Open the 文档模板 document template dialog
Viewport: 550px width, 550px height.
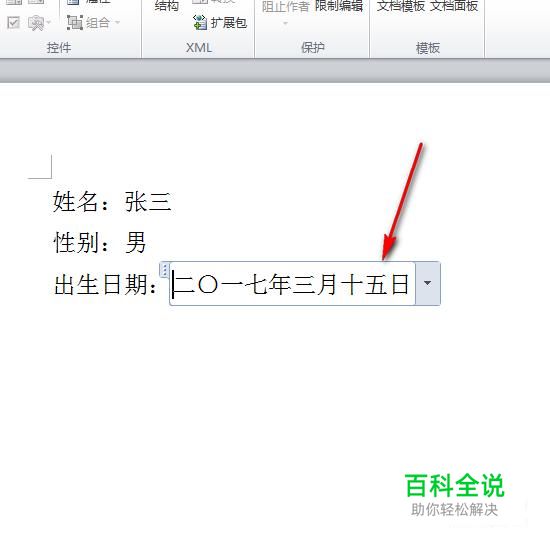click(x=401, y=6)
